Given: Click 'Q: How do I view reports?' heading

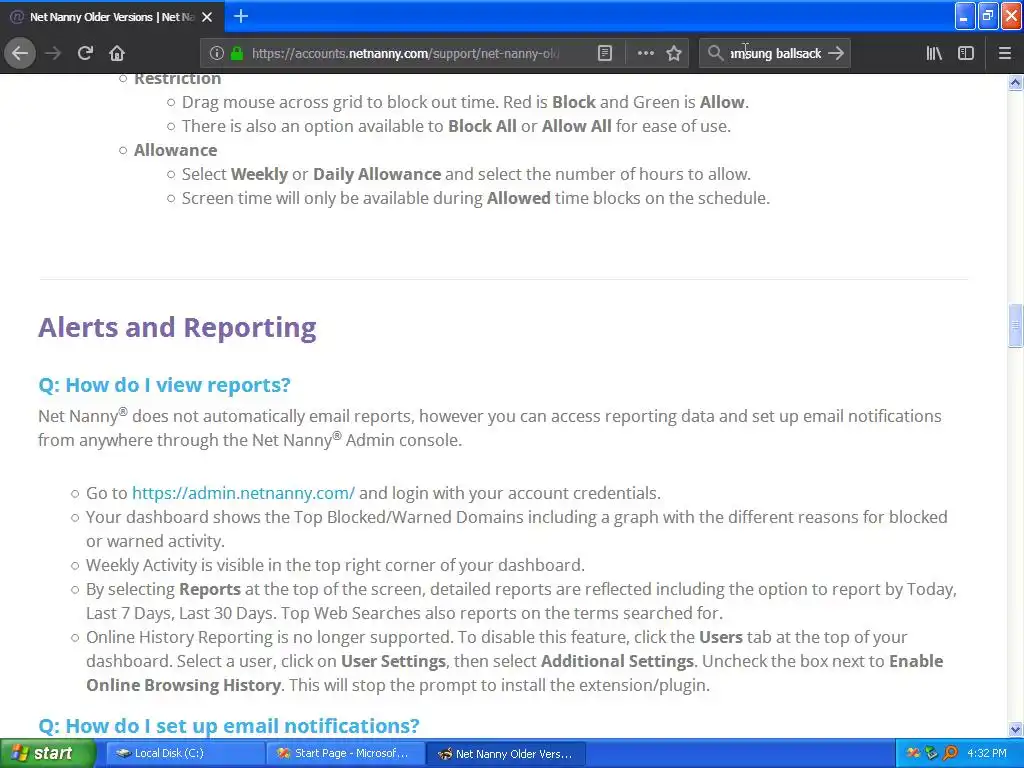Looking at the screenshot, I should tap(165, 385).
